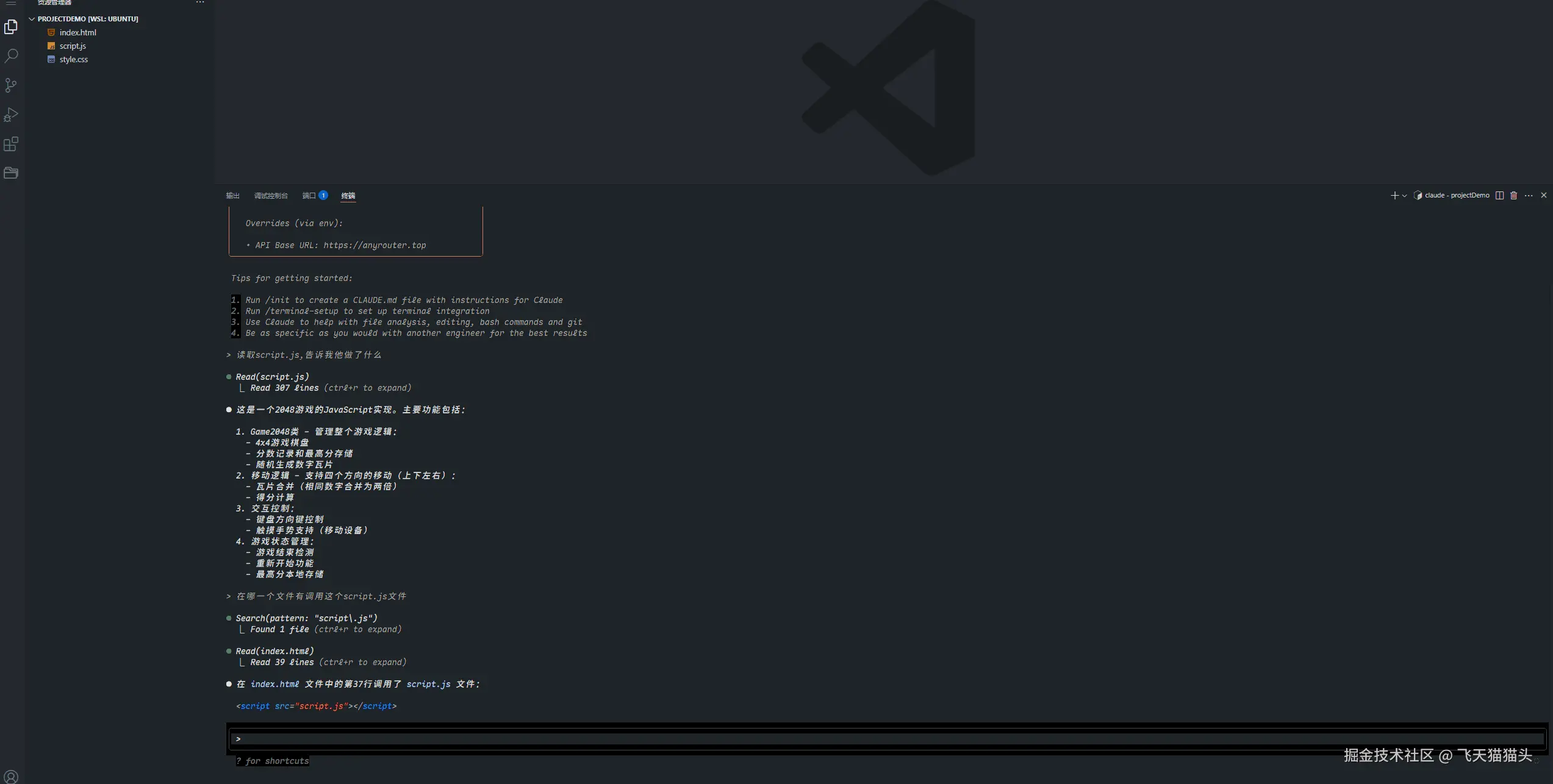Open the Accounts icon at bottom
Viewport: 1553px width, 784px height.
coord(11,777)
